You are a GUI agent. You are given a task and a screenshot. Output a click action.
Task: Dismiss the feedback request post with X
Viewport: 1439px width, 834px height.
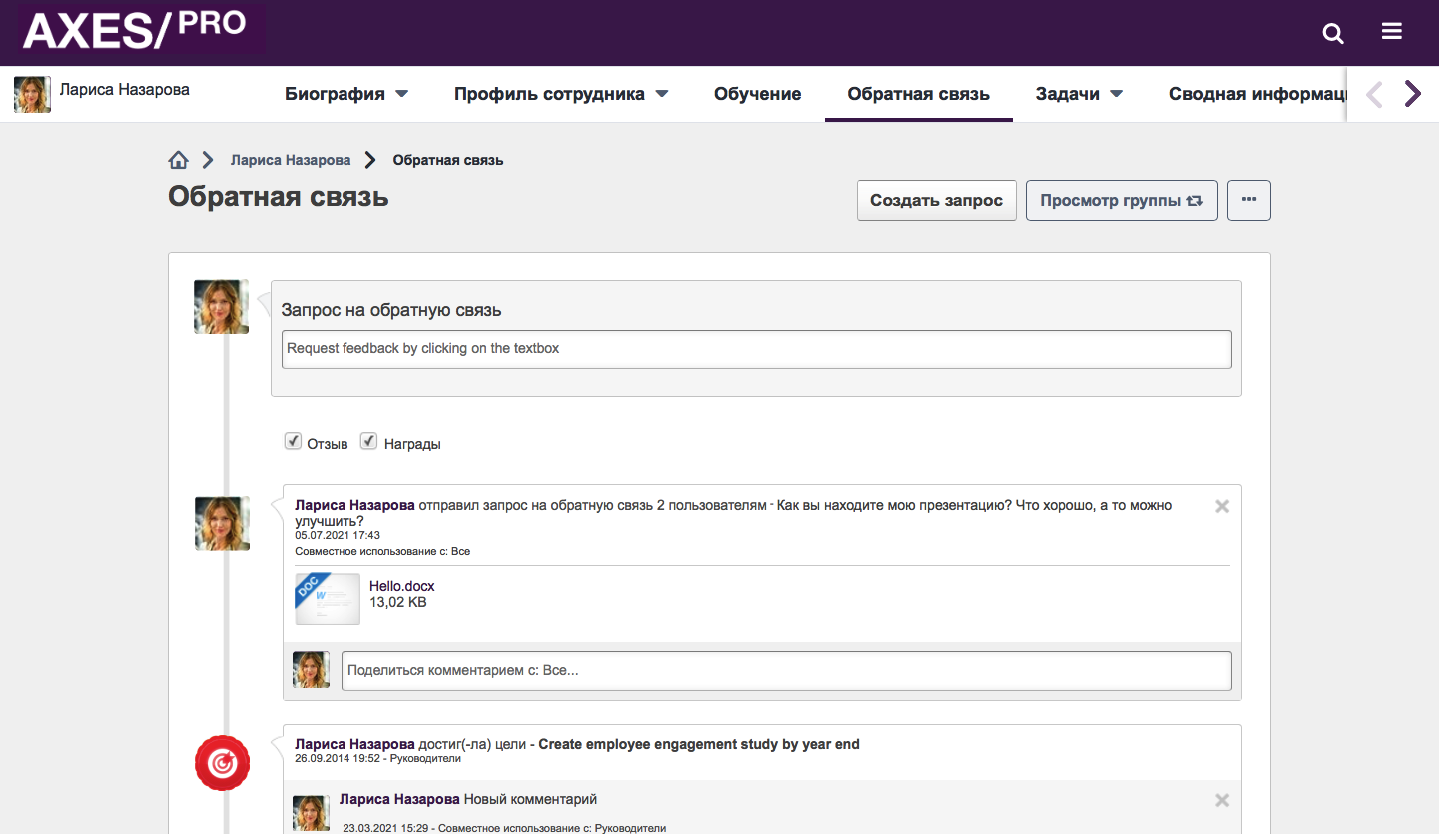(x=1222, y=506)
